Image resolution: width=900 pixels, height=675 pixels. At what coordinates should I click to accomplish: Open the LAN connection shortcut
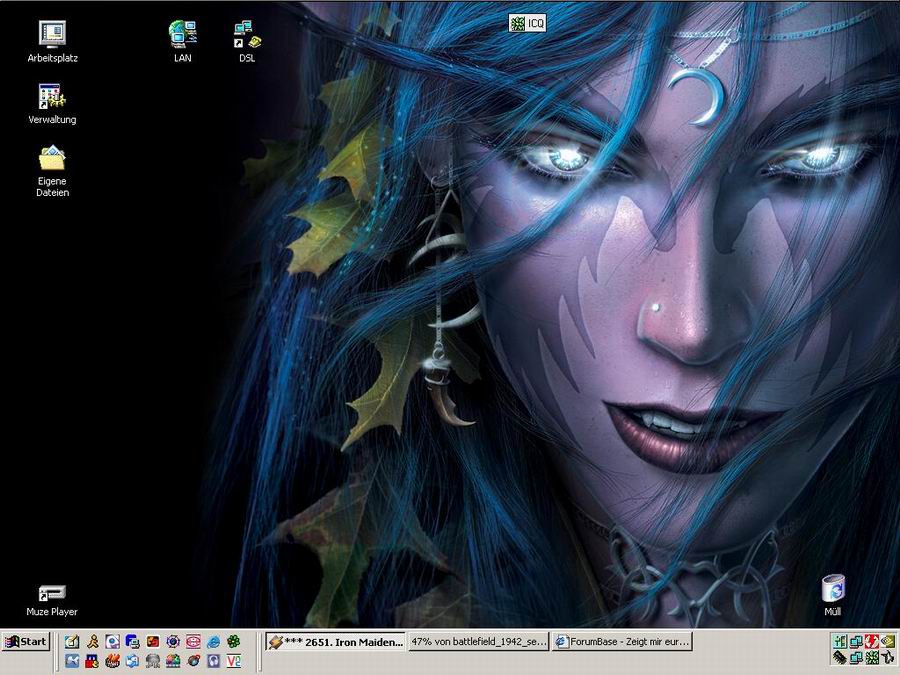coord(183,41)
